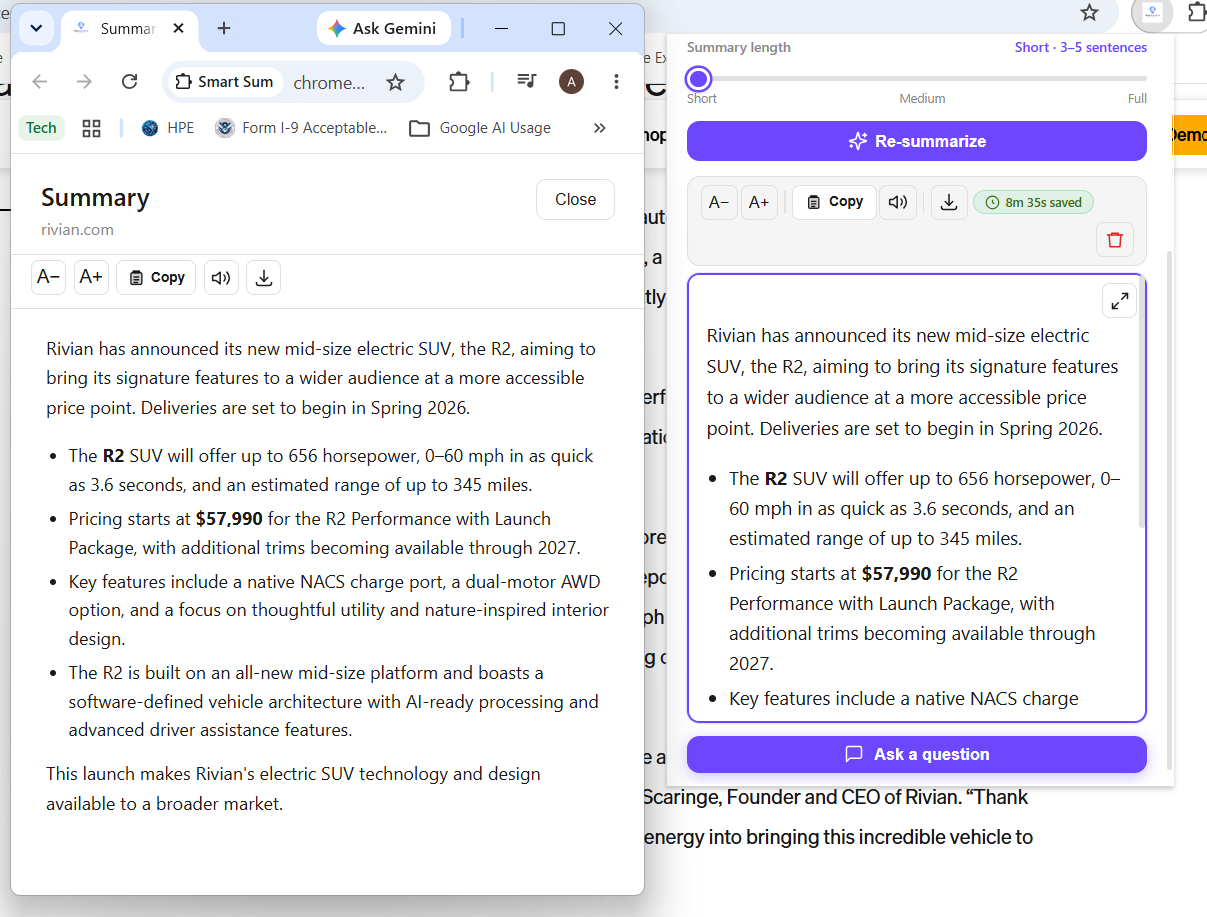The image size is (1207, 917).
Task: Open the Google AI Usage bookmark folder
Action: click(481, 128)
